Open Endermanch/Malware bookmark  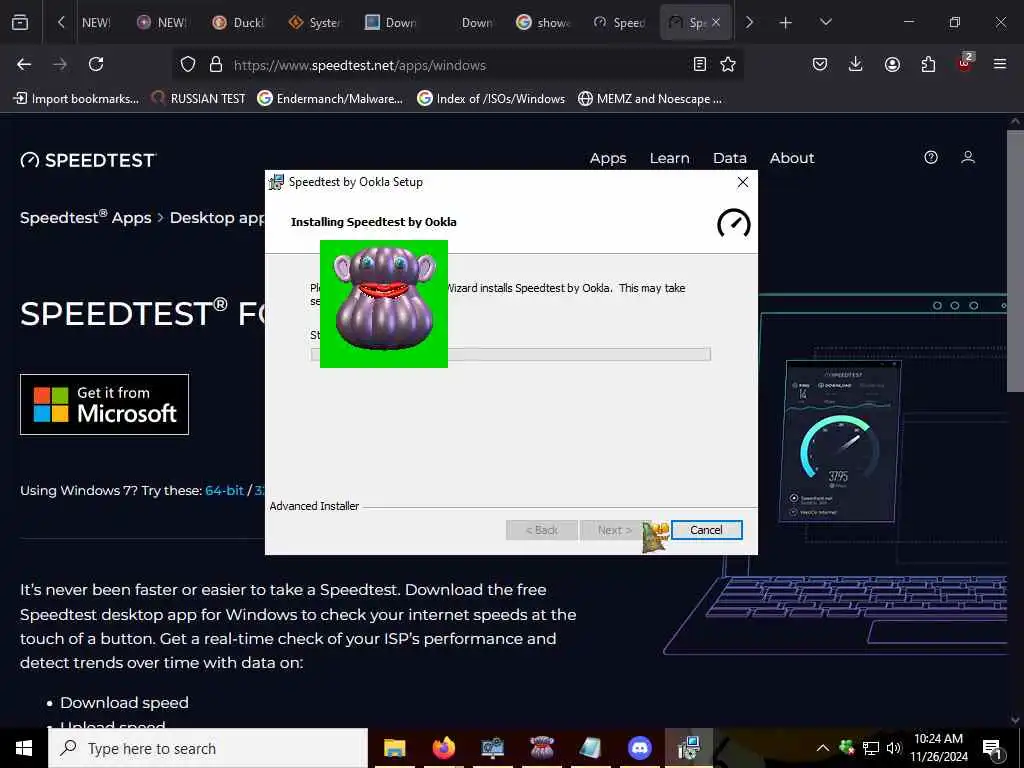(330, 99)
